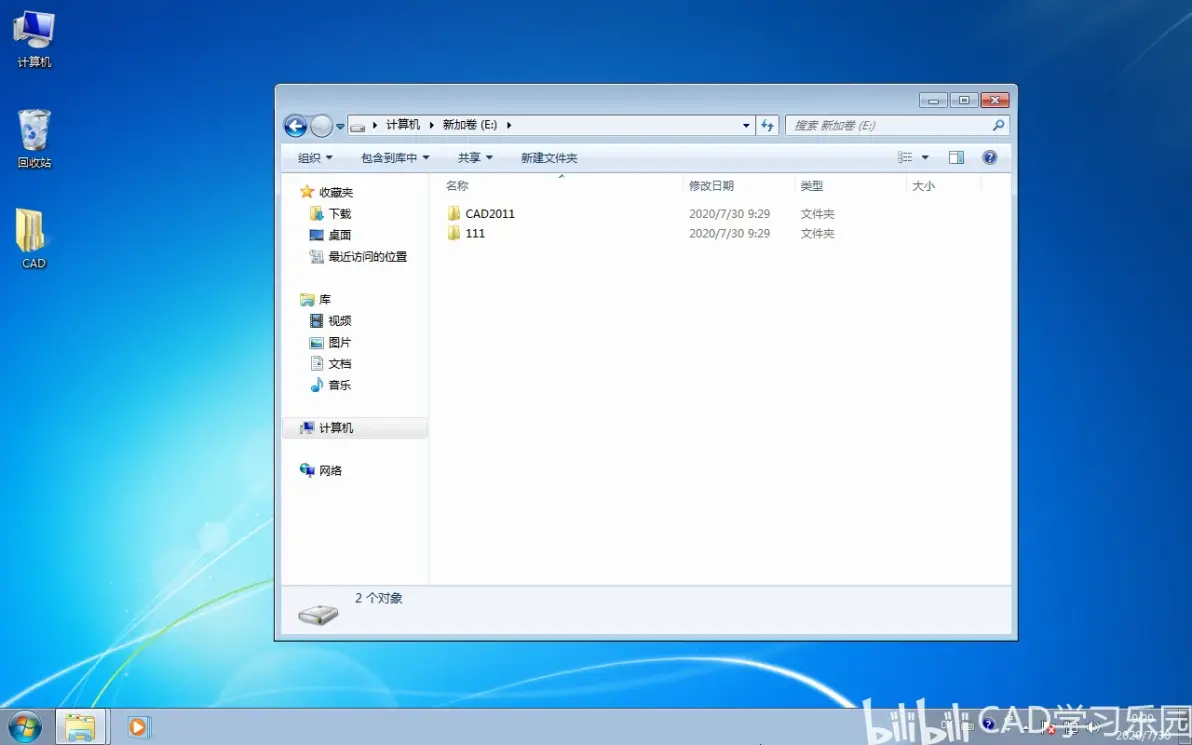
Task: Select the 计算机 desktop icon
Action: [x=34, y=40]
